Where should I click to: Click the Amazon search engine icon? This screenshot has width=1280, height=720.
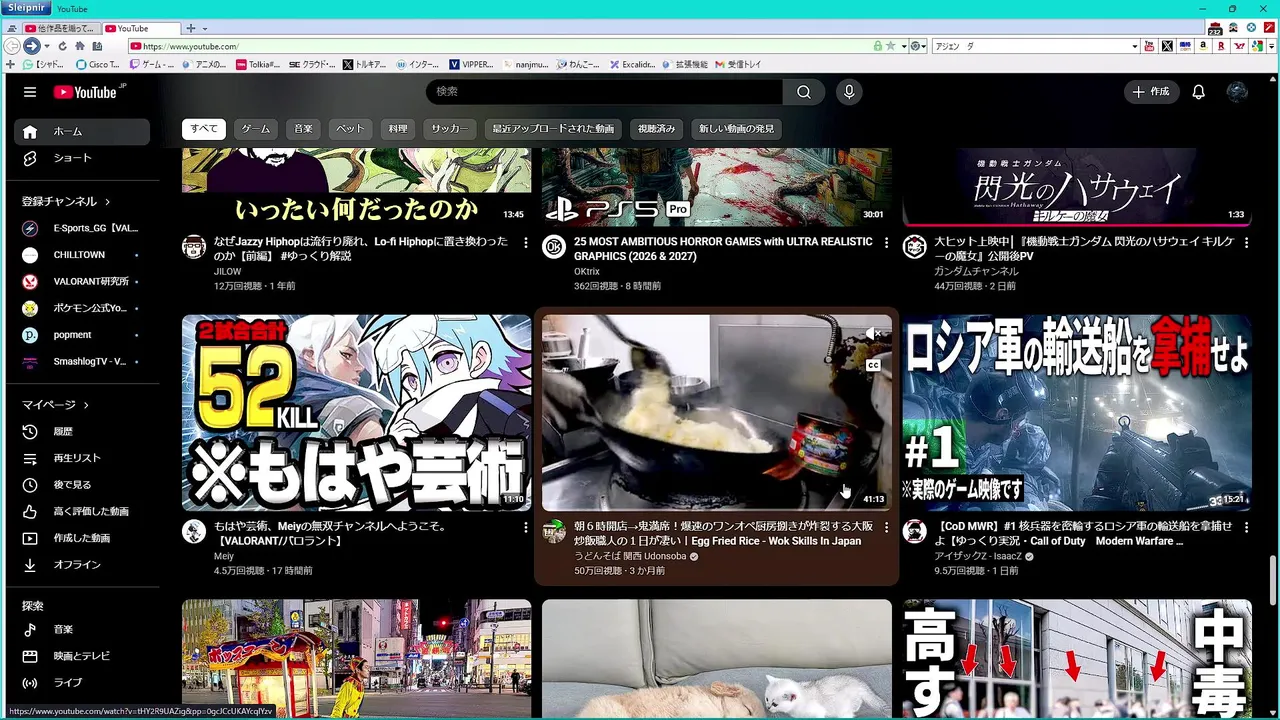tap(1204, 46)
